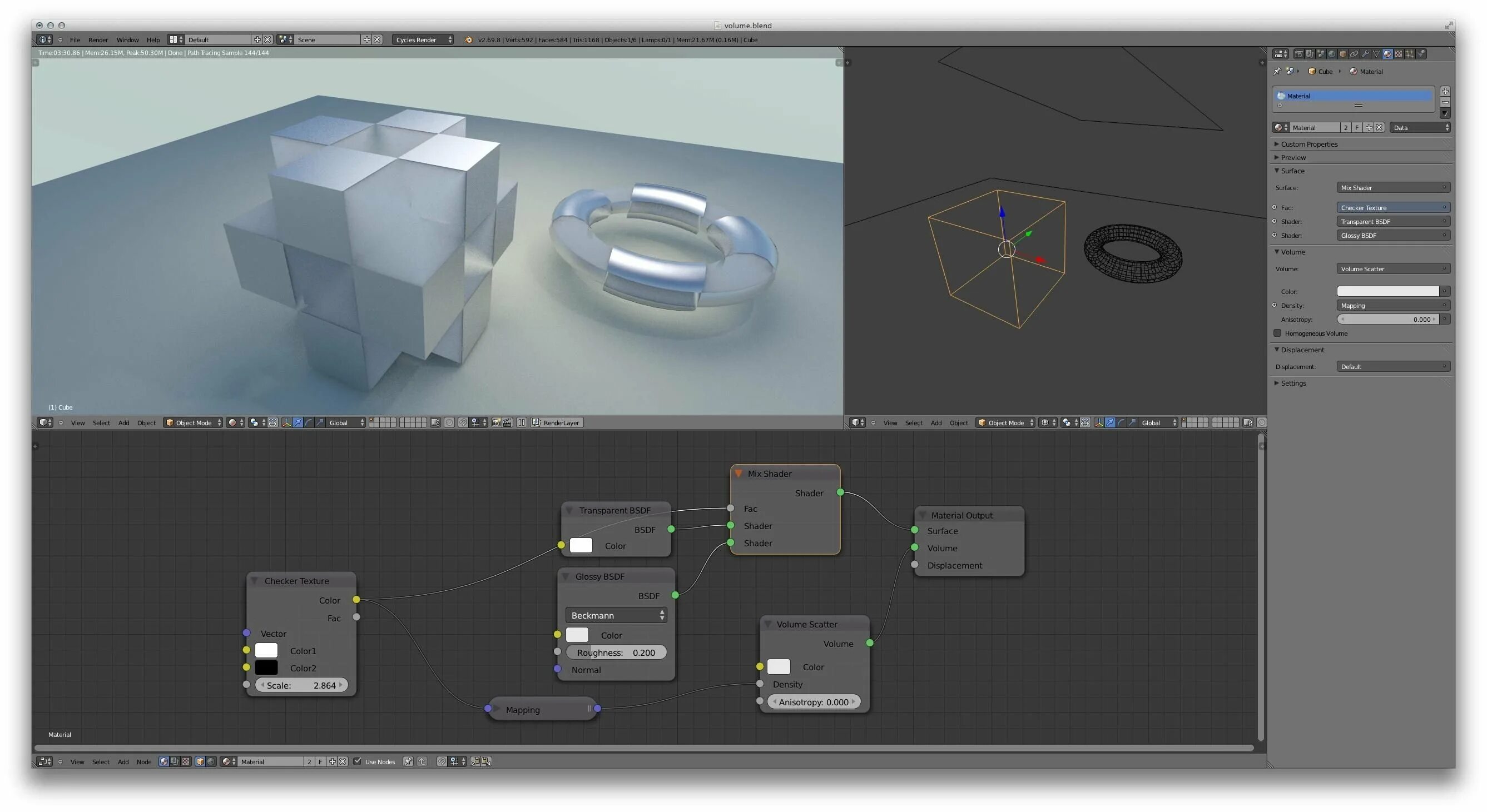Viewport: 1487px width, 812px height.
Task: Toggle the fake user F button in the properties panel
Action: (1356, 127)
